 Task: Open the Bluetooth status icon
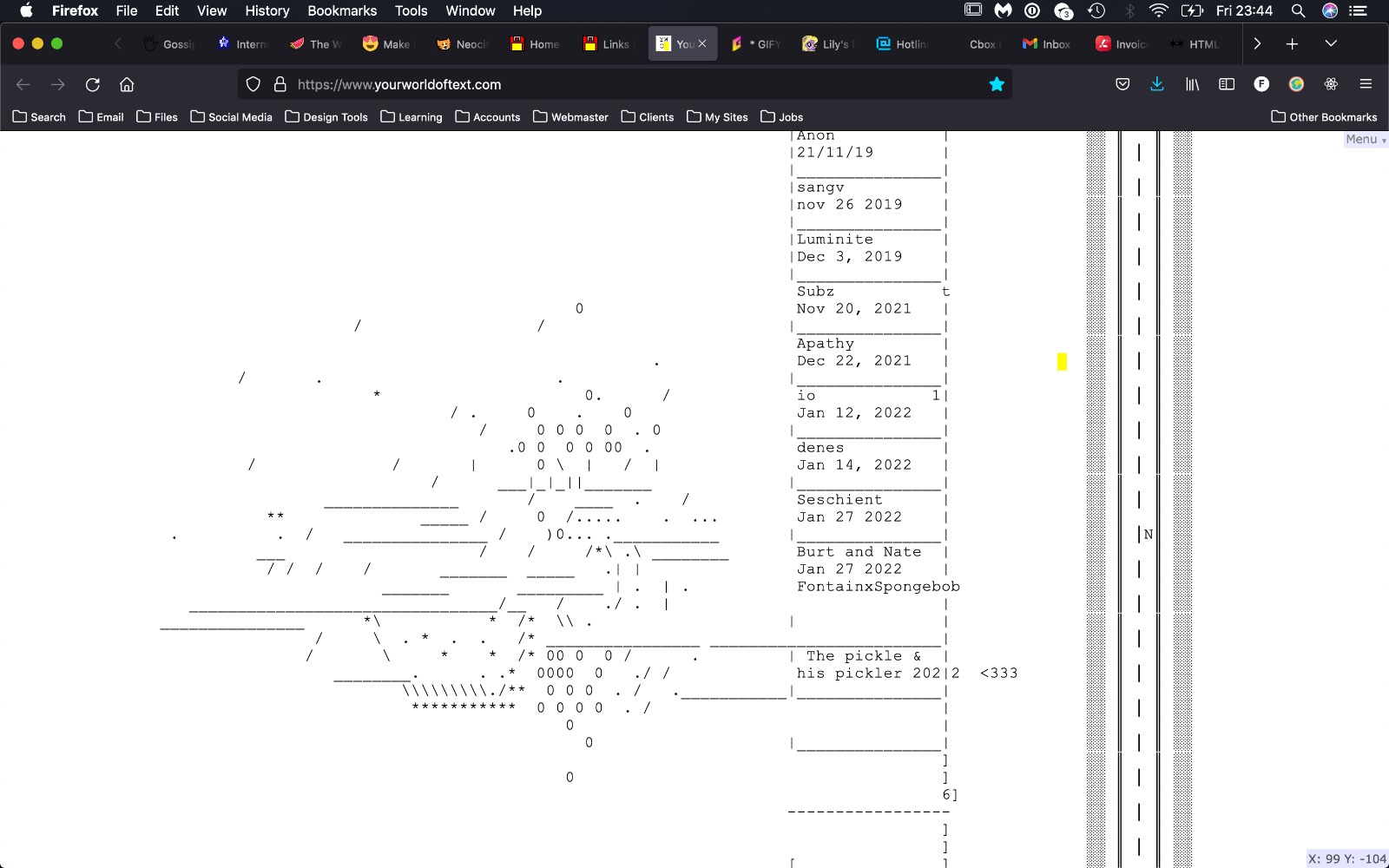(x=1129, y=10)
